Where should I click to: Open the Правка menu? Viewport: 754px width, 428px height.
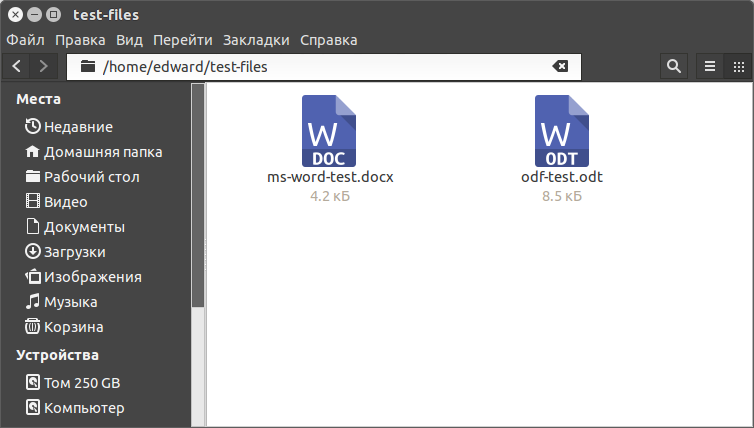(x=80, y=40)
